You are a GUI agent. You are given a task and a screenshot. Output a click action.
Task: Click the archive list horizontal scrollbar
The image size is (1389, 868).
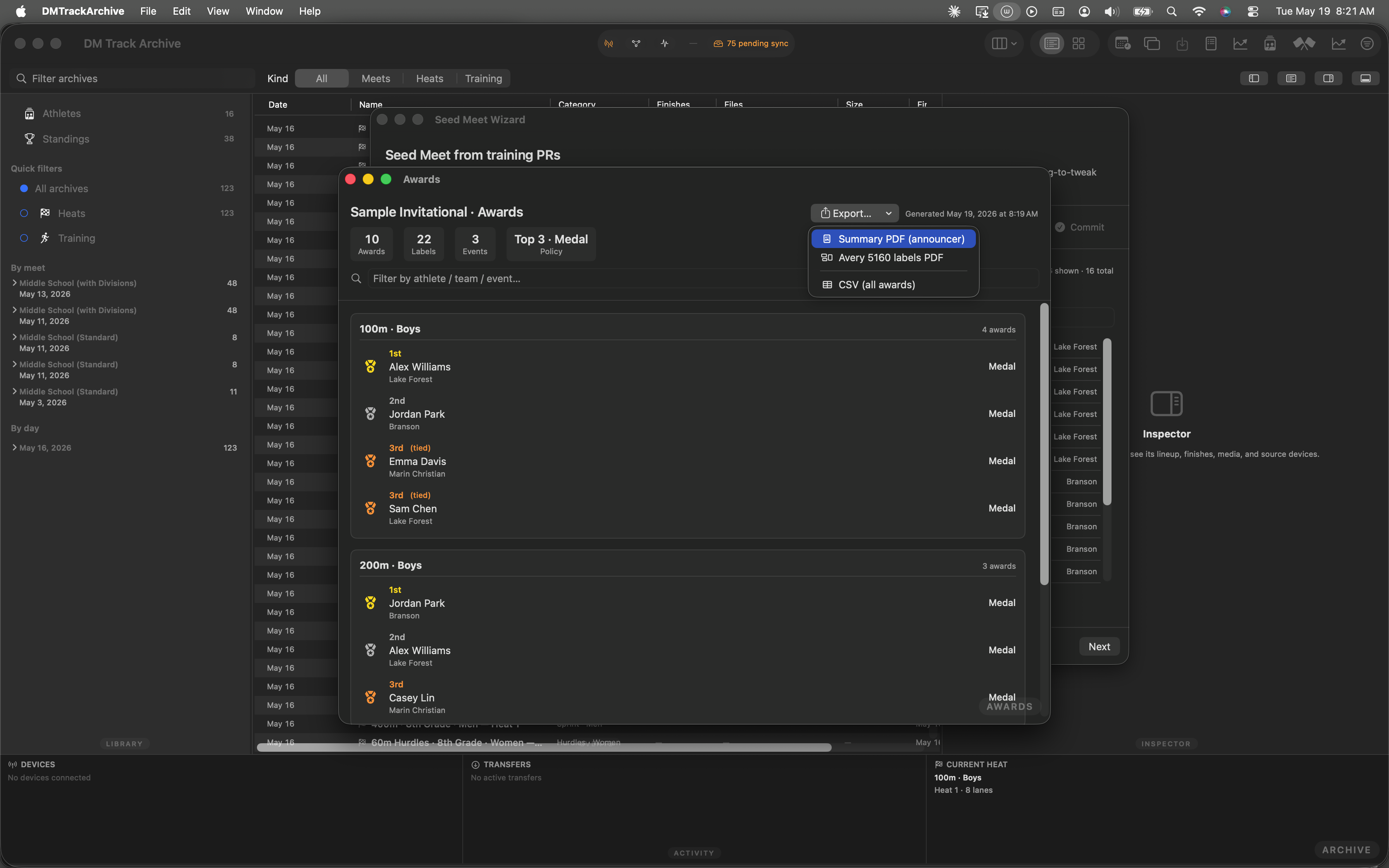(544, 747)
